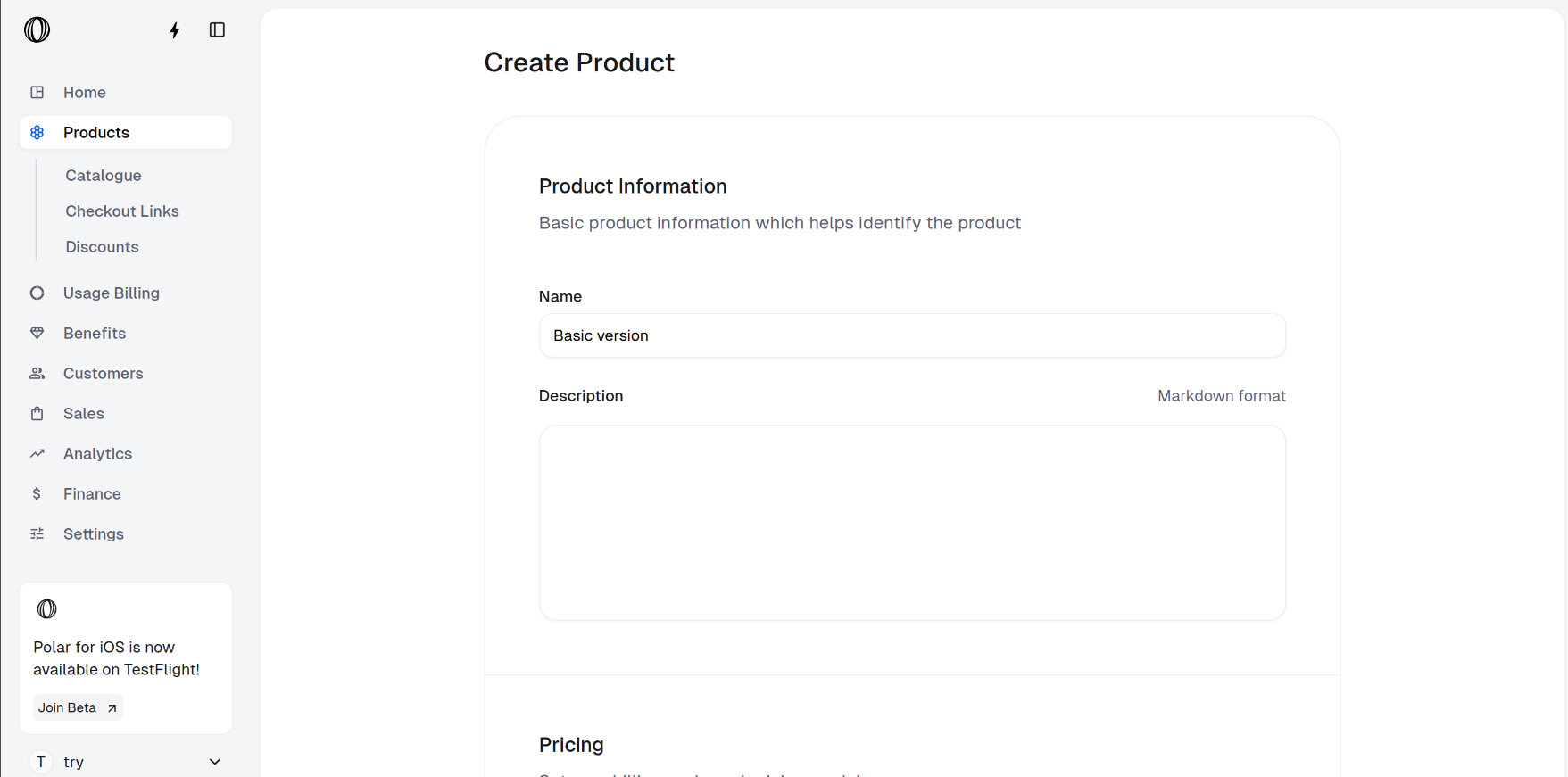Open Checkout Links page
1568x777 pixels.
coord(122,211)
